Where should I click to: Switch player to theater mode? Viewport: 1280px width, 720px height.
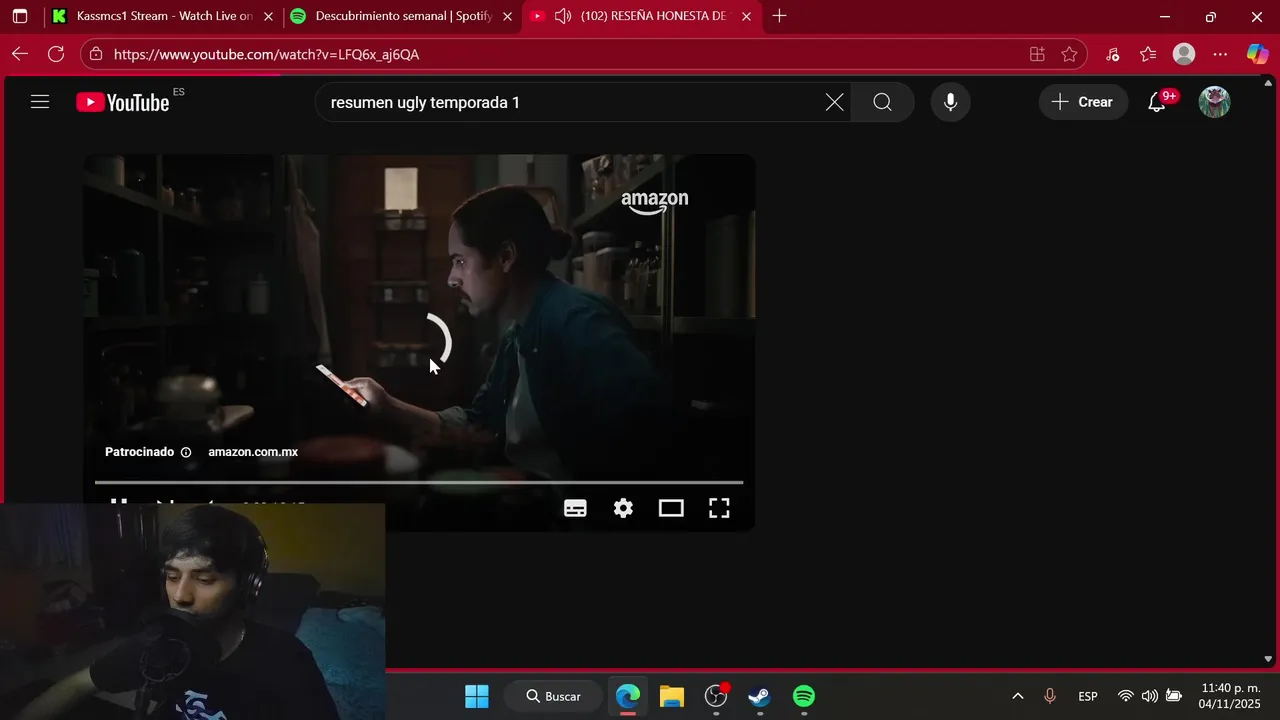click(671, 508)
